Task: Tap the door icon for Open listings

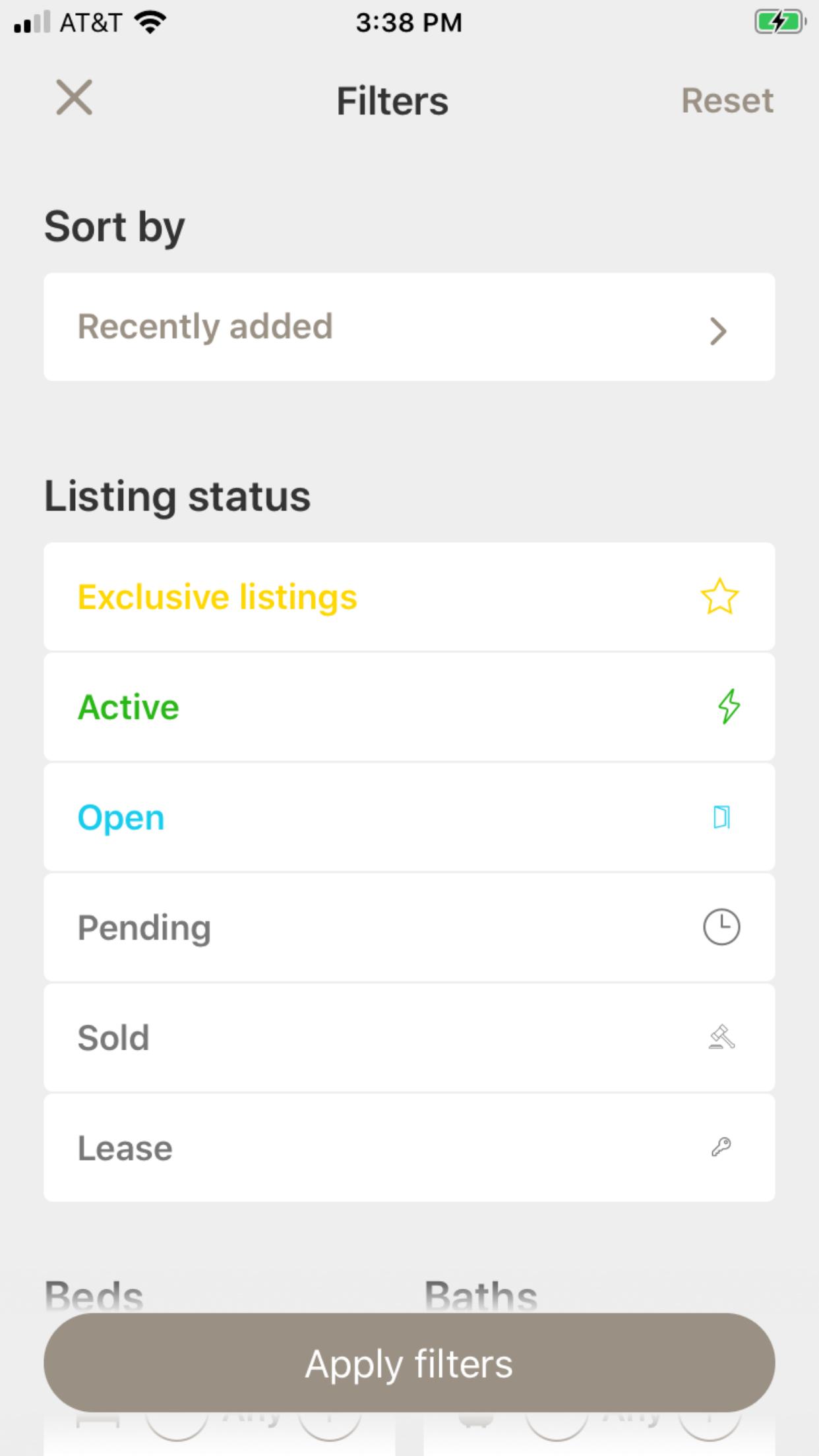Action: 721,817
